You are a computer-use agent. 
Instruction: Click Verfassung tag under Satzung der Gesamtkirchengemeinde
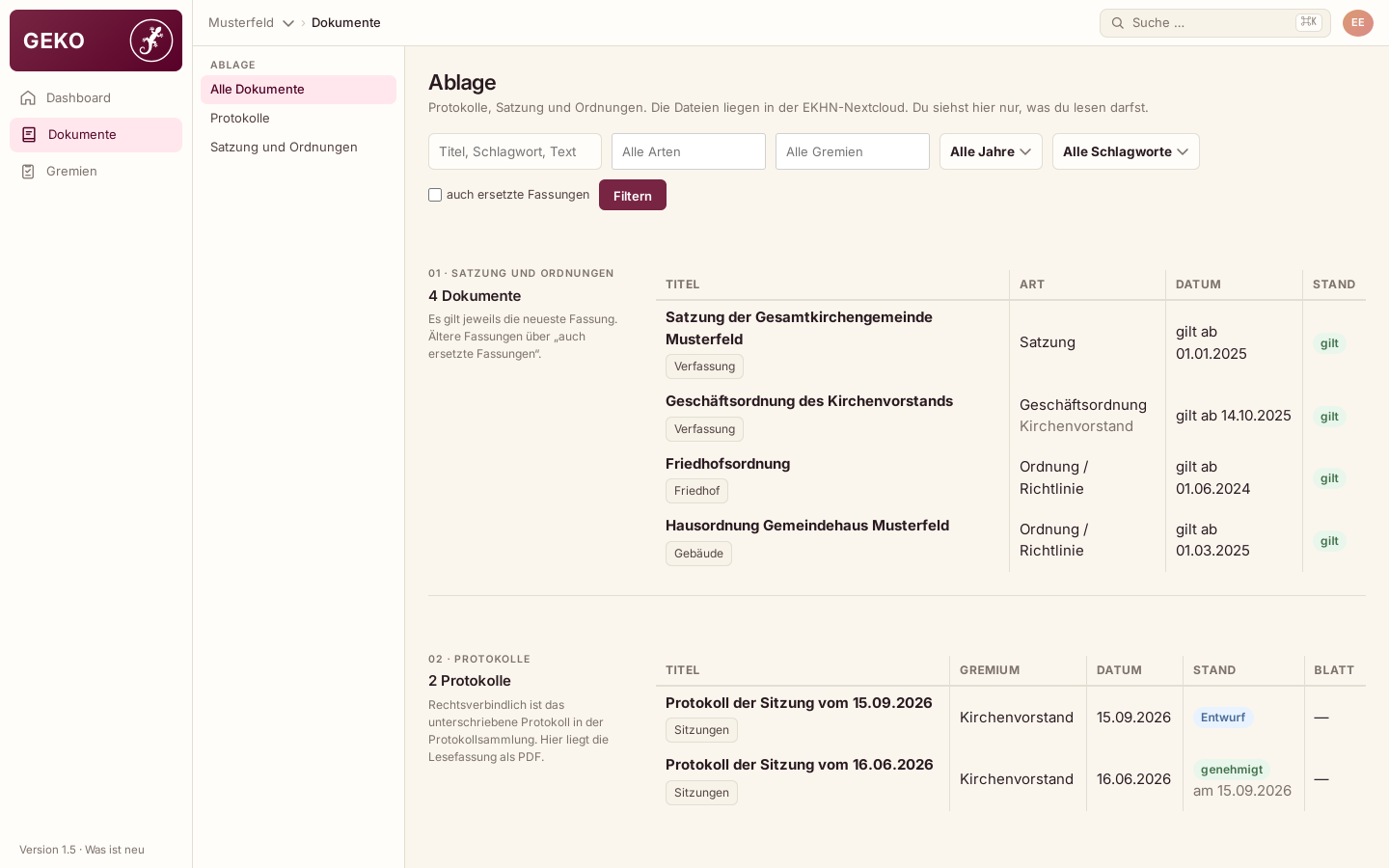tap(704, 366)
